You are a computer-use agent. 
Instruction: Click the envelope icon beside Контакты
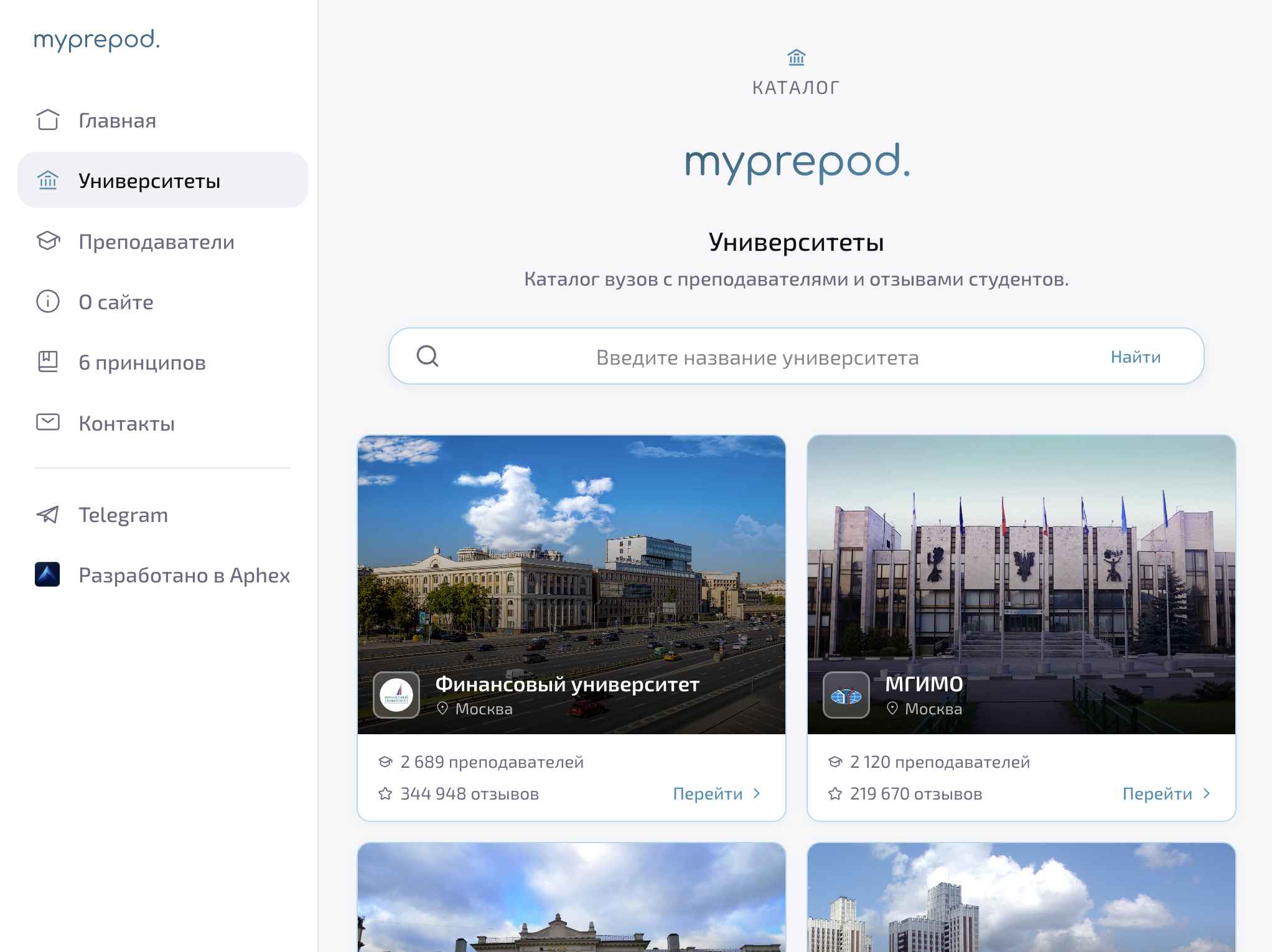[x=48, y=422]
